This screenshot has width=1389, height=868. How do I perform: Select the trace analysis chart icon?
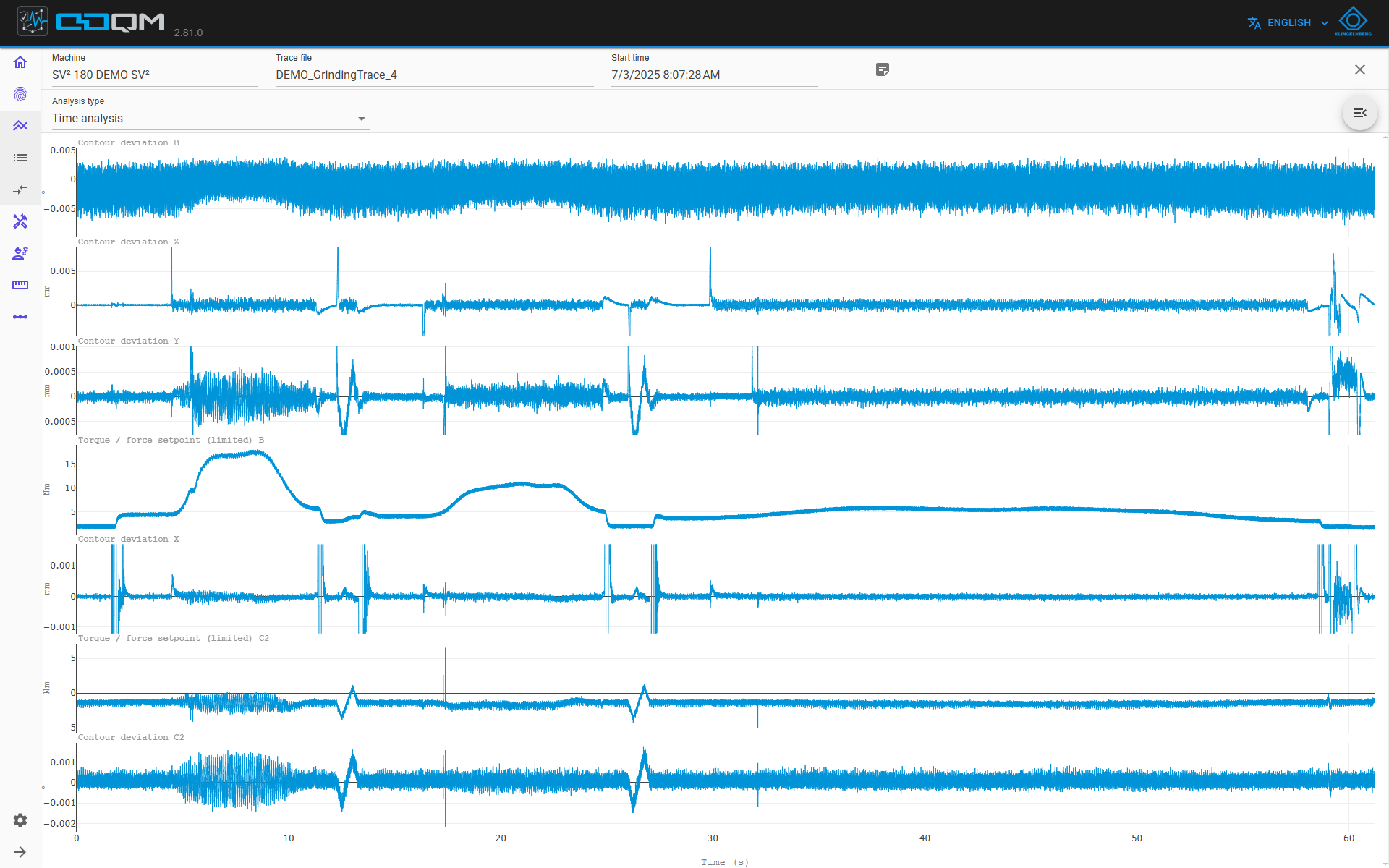coord(20,126)
